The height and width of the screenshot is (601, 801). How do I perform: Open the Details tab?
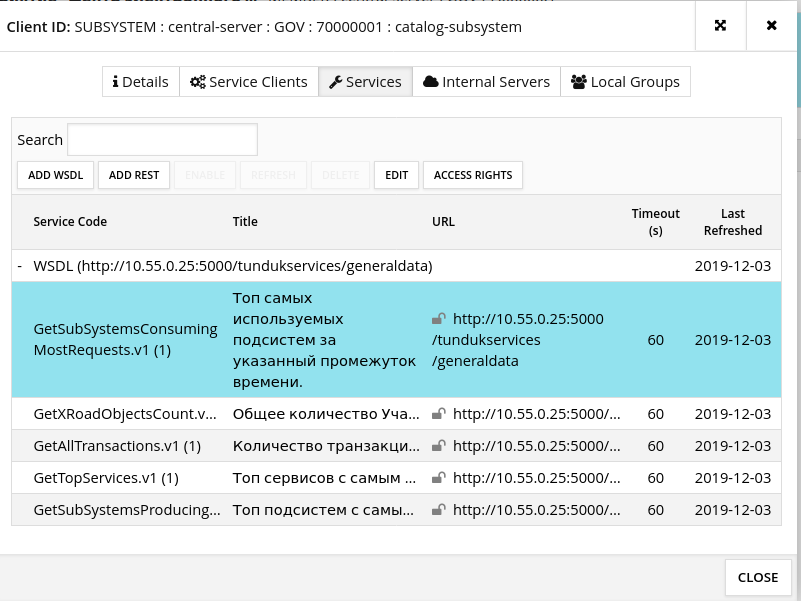(x=141, y=82)
